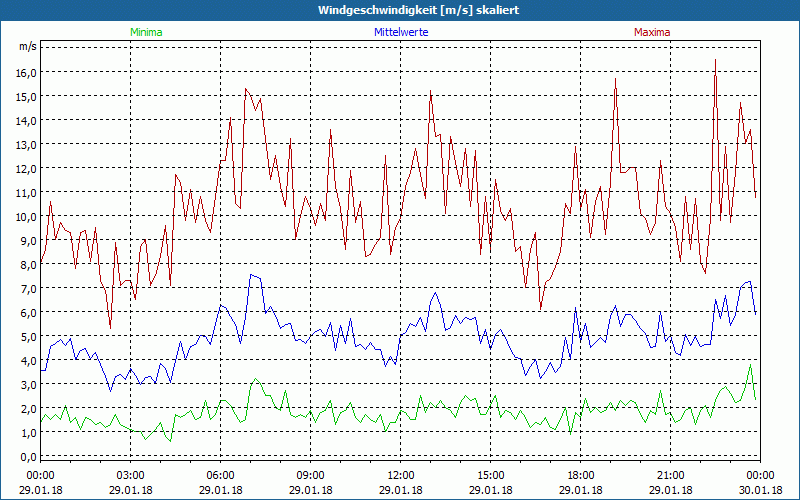Click the m/s unit label on the y-axis

(x=28, y=47)
